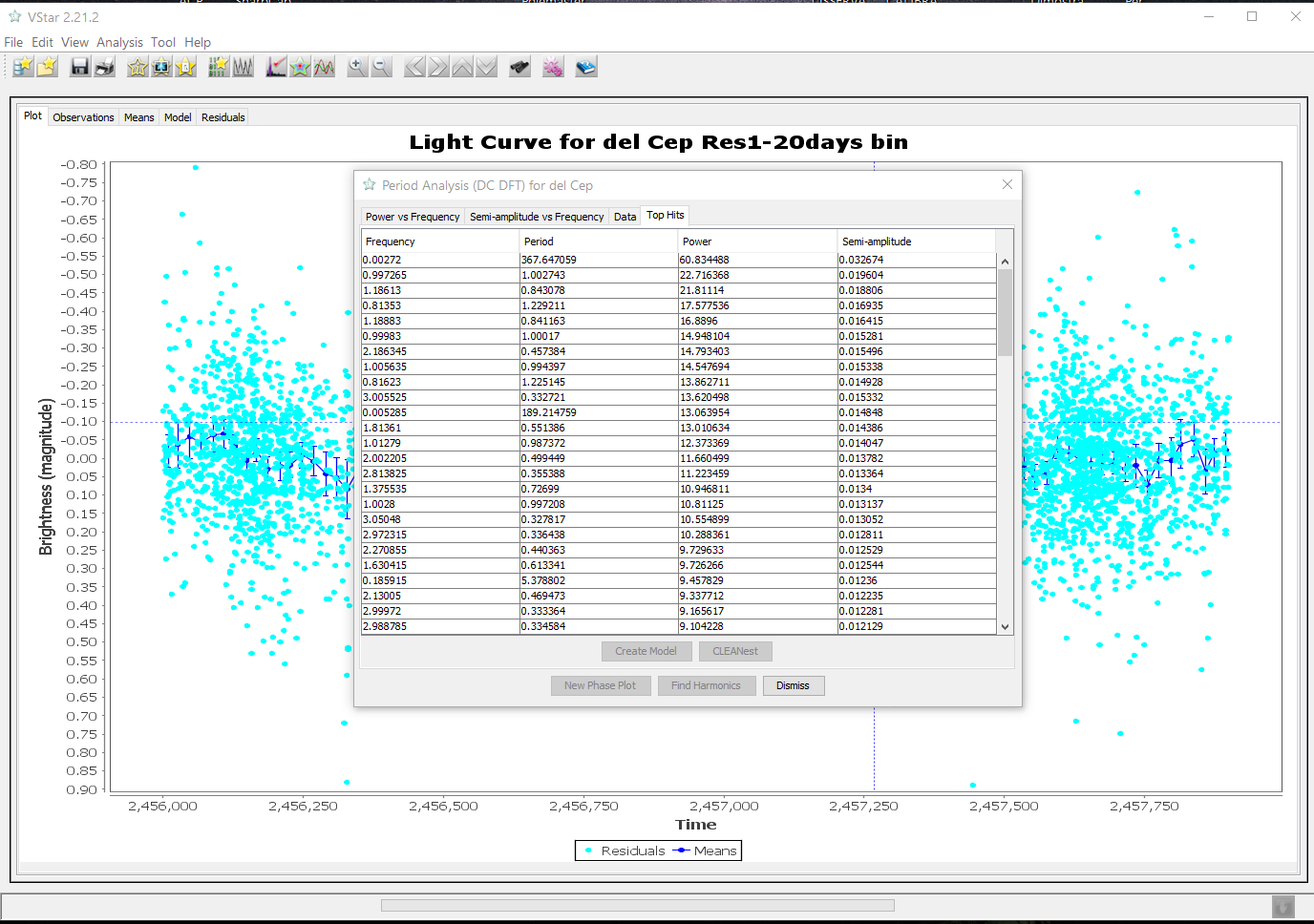The width and height of the screenshot is (1314, 924).
Task: Click New Star from AAVSO Database icon
Action: (x=23, y=67)
